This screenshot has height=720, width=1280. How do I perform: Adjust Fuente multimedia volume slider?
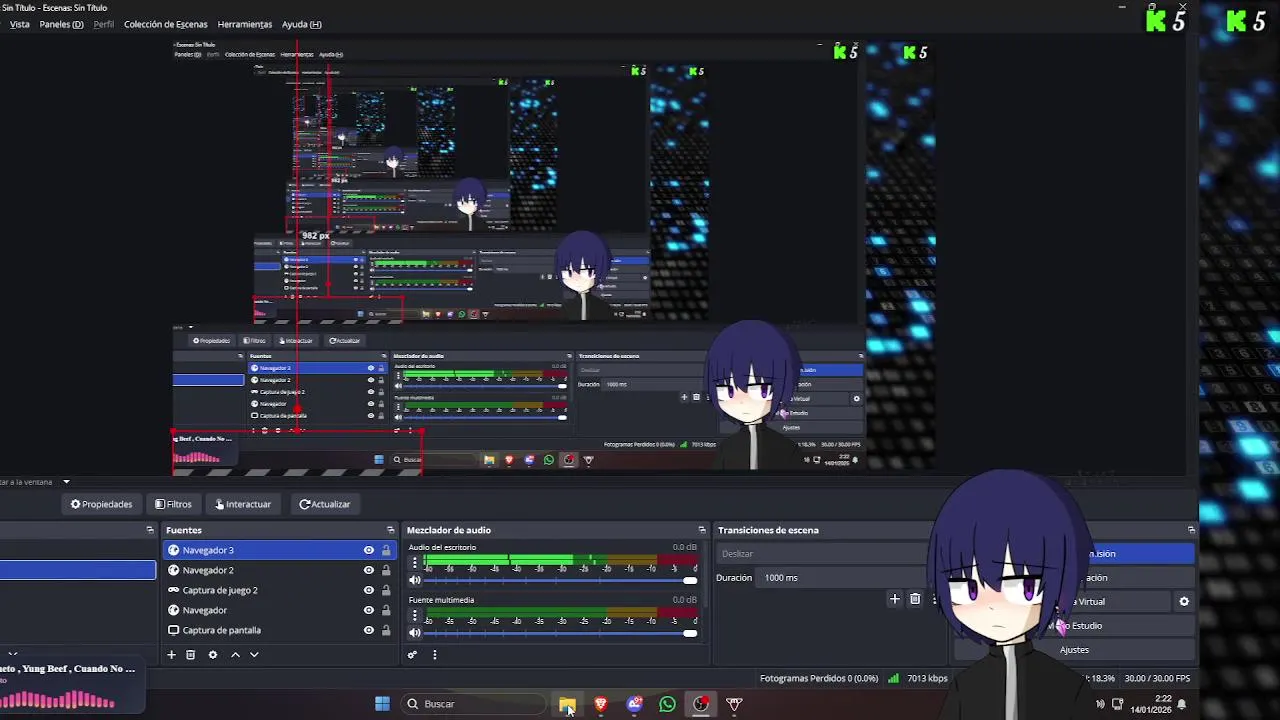point(561,632)
